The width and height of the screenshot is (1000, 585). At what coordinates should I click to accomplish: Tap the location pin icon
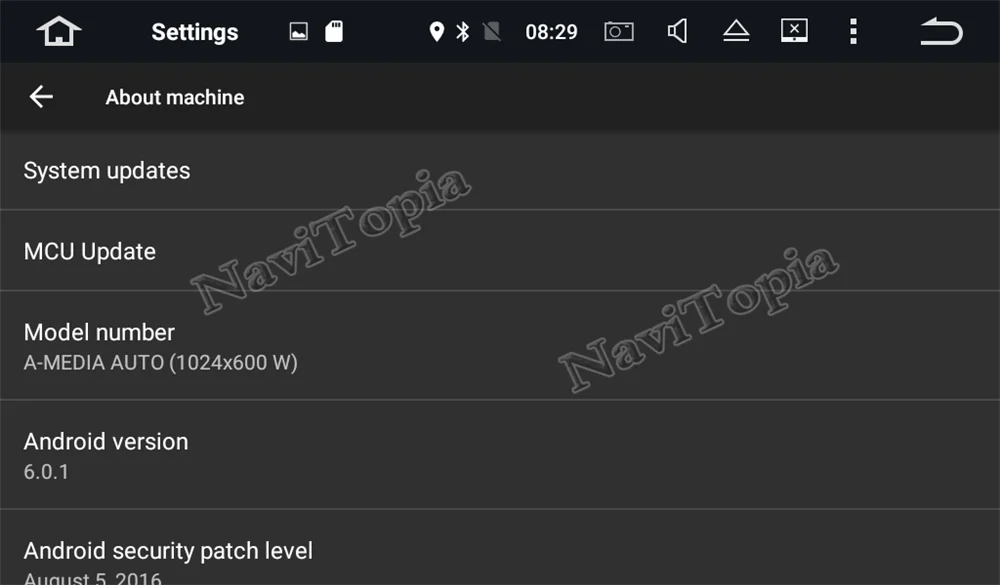point(436,31)
